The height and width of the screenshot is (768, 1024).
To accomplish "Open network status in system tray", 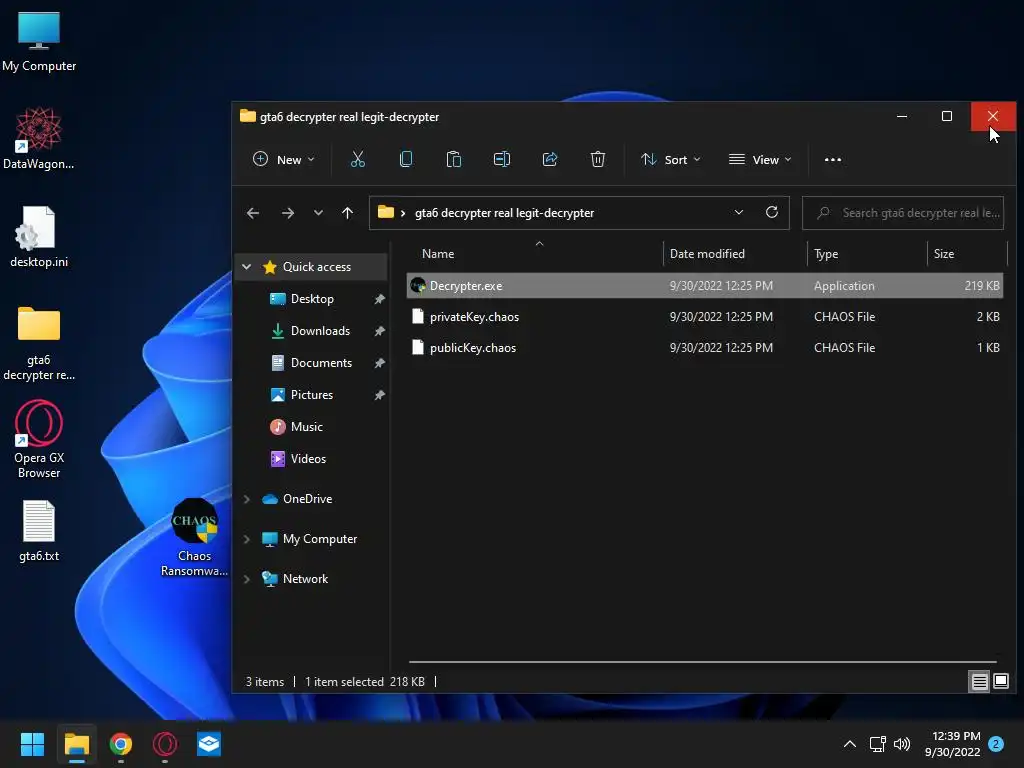I will (x=878, y=744).
